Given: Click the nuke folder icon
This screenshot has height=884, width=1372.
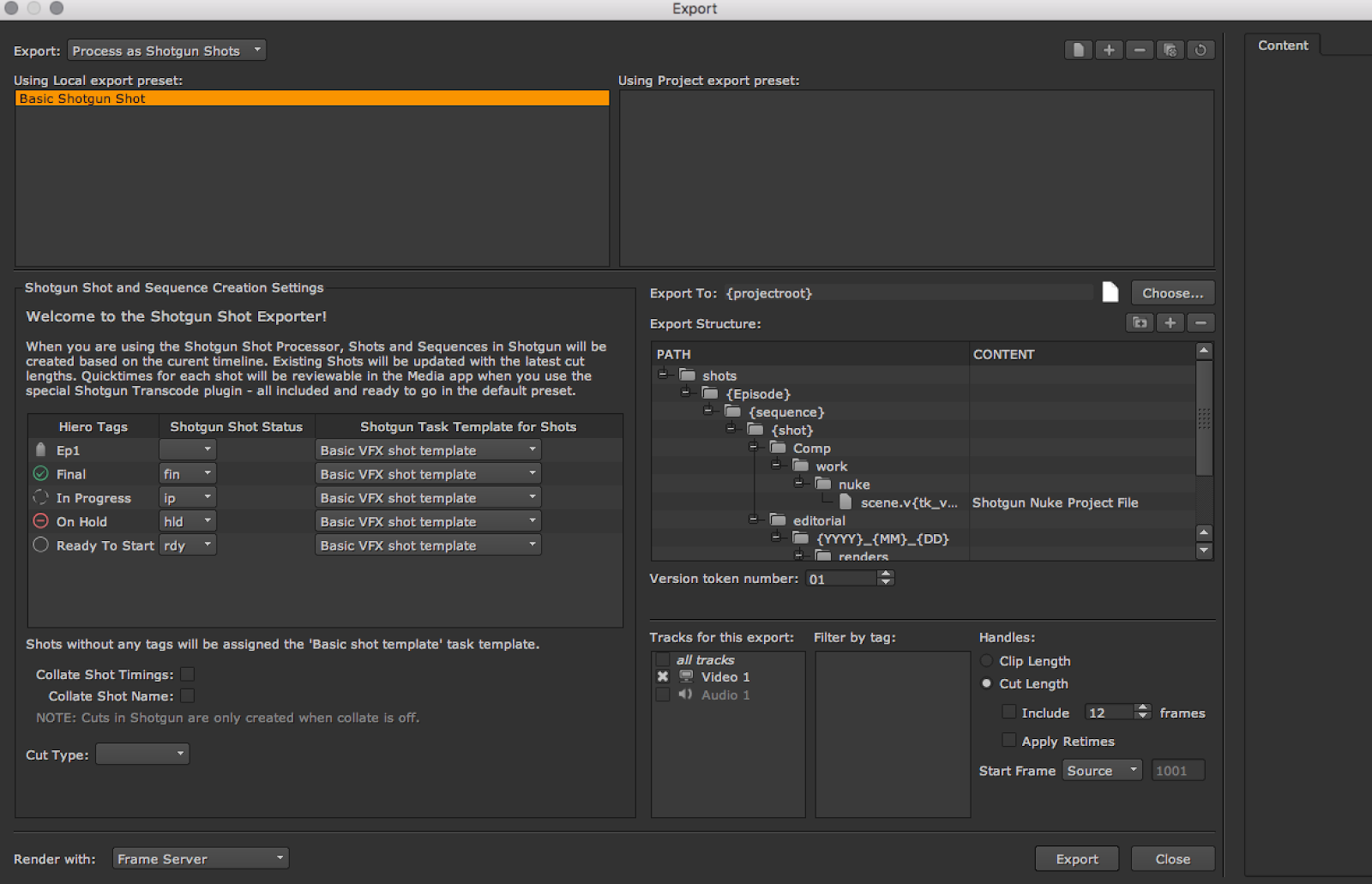Looking at the screenshot, I should pyautogui.click(x=824, y=484).
